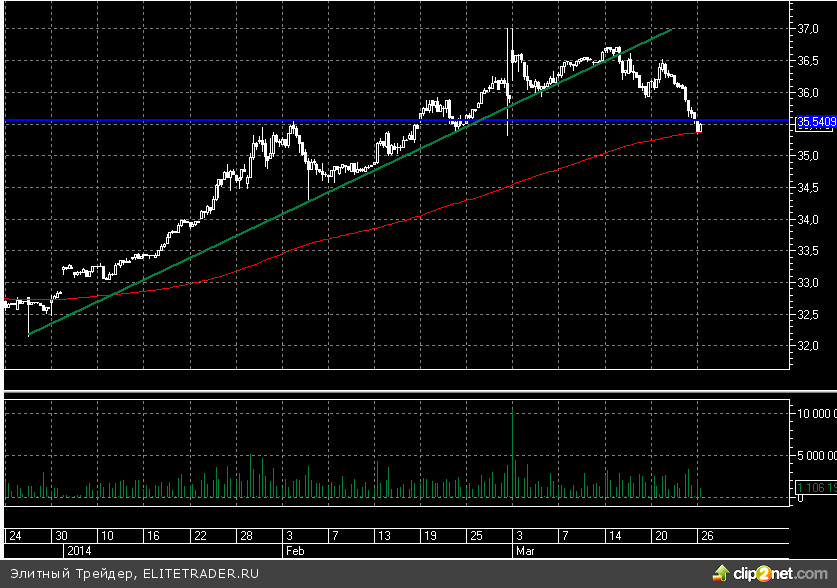This screenshot has height=588, width=837.
Task: Click the 2014 year label on time axis
Action: [x=77, y=550]
